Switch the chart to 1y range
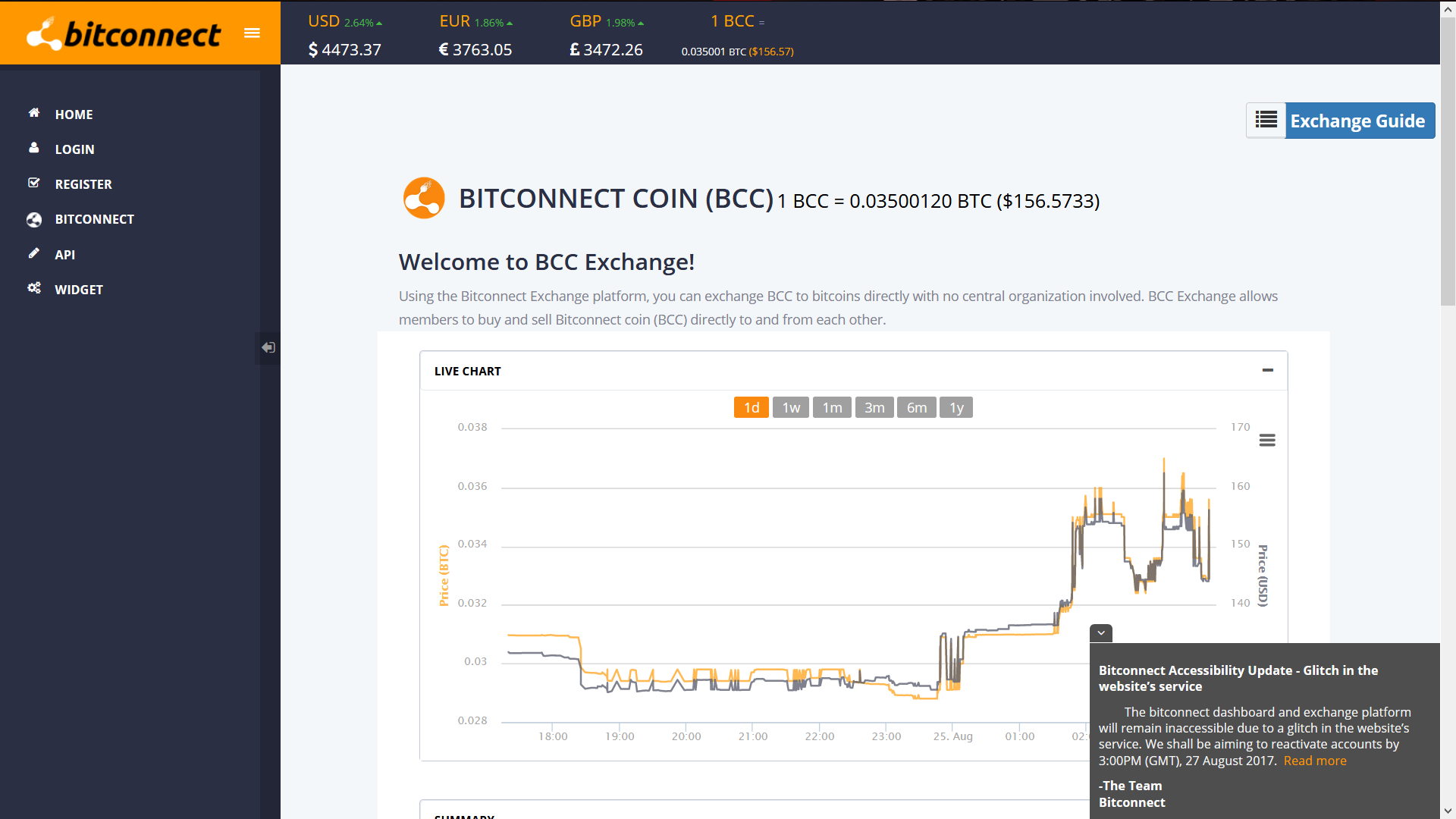This screenshot has height=819, width=1456. tap(956, 408)
